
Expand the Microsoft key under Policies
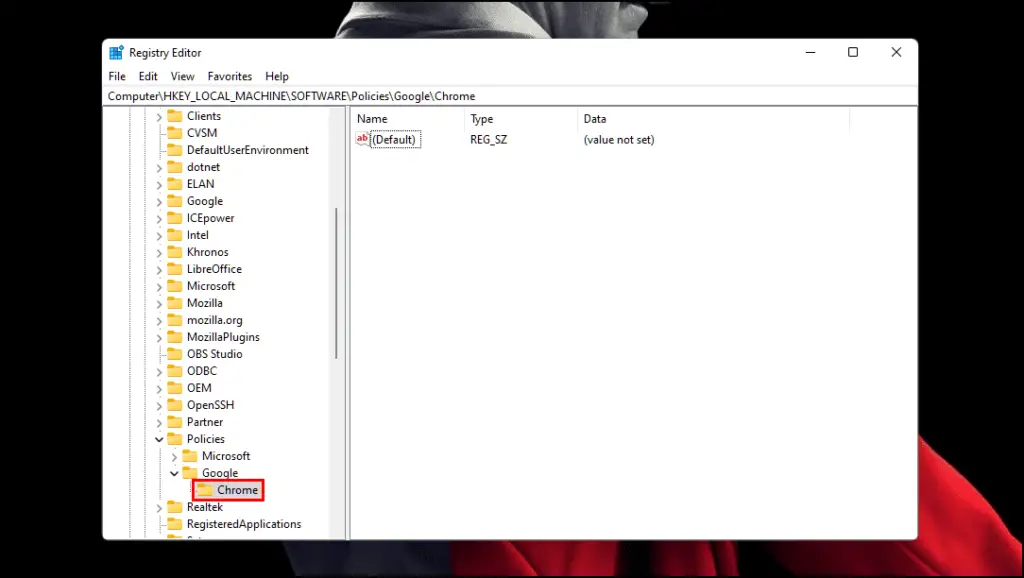[174, 457]
